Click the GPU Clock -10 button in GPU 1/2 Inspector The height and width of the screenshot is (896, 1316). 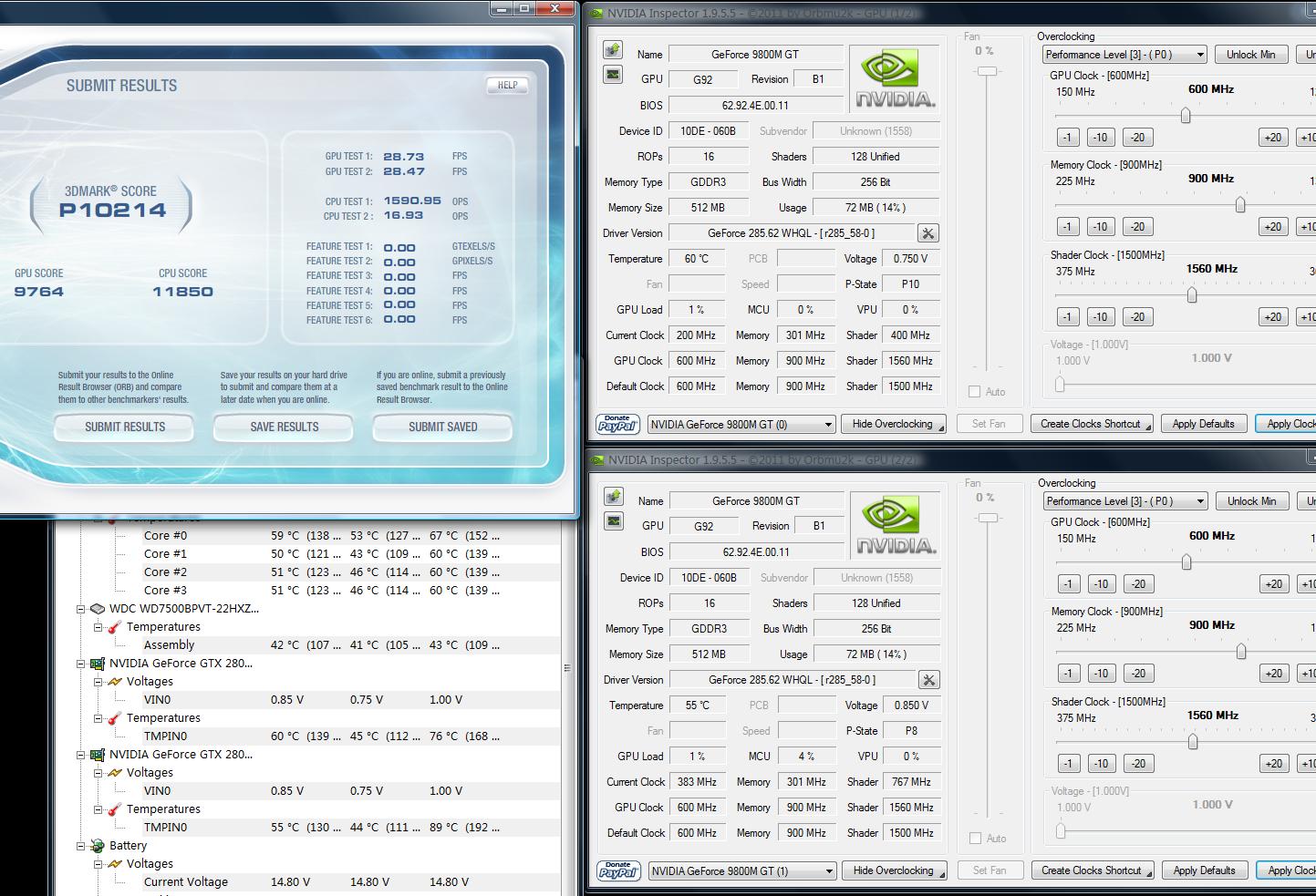coord(1100,138)
